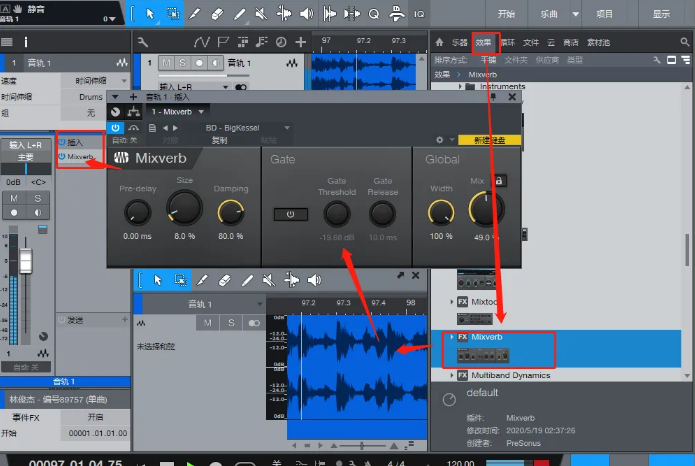Go to browser Home icon
The width and height of the screenshot is (695, 466).
[x=439, y=42]
